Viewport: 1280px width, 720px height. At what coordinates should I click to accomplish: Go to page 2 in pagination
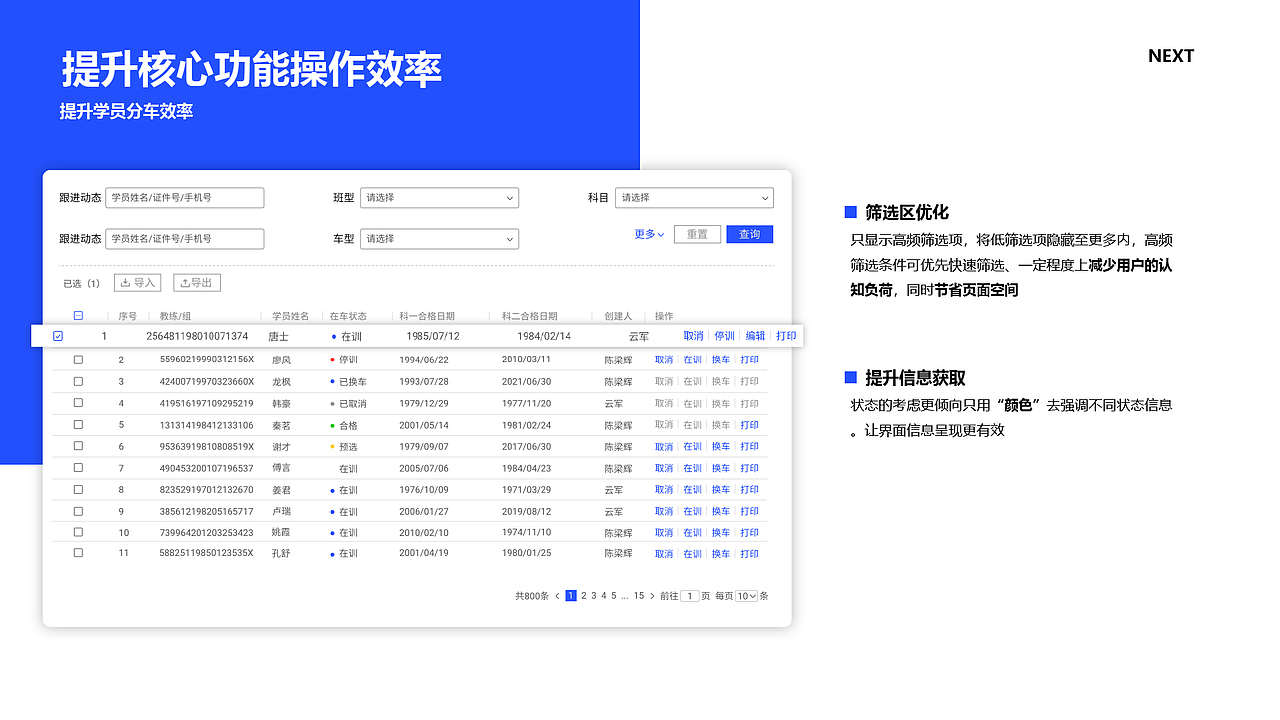click(584, 596)
